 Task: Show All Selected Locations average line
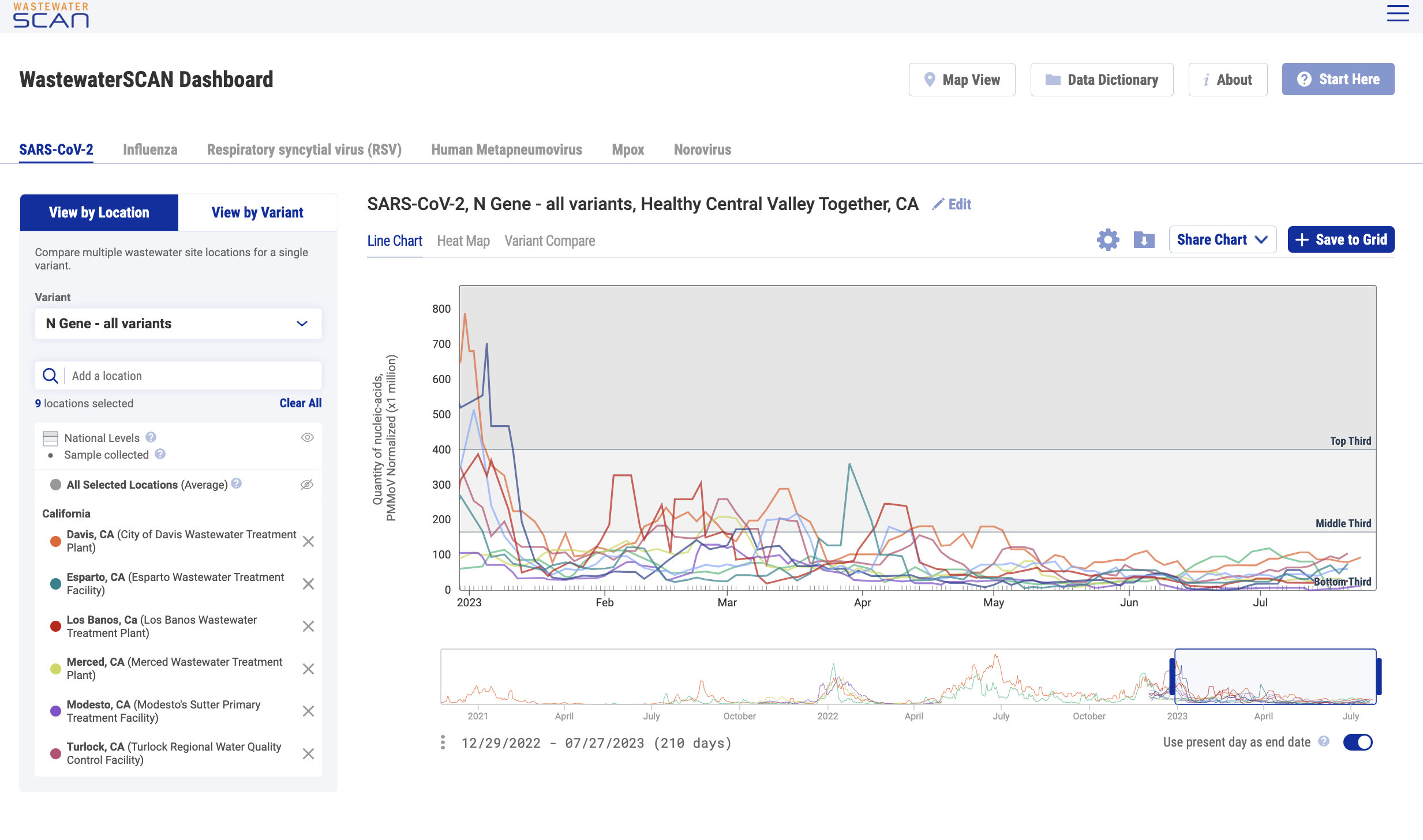click(307, 485)
